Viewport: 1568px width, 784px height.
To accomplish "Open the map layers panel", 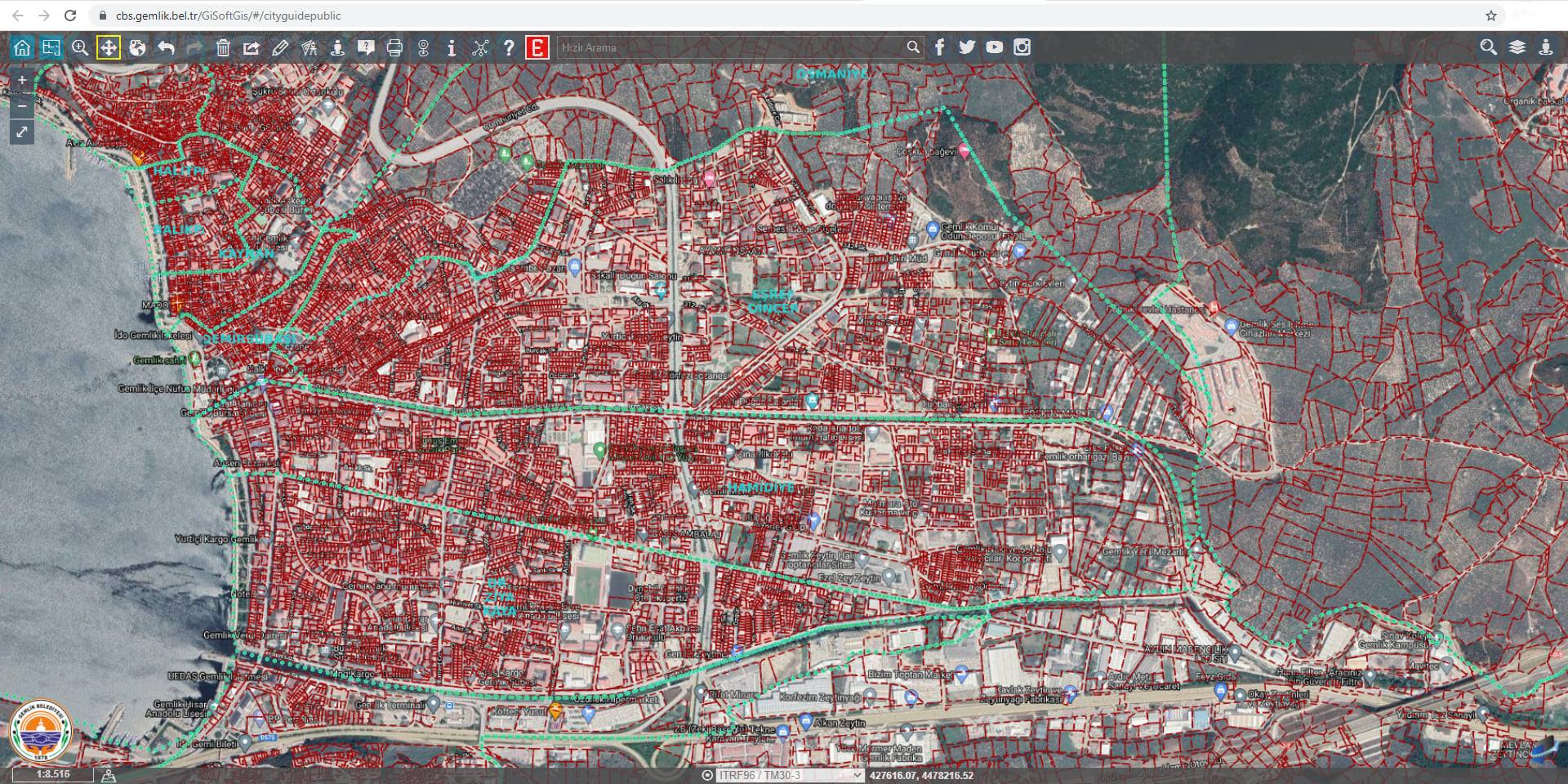I will (x=1517, y=47).
